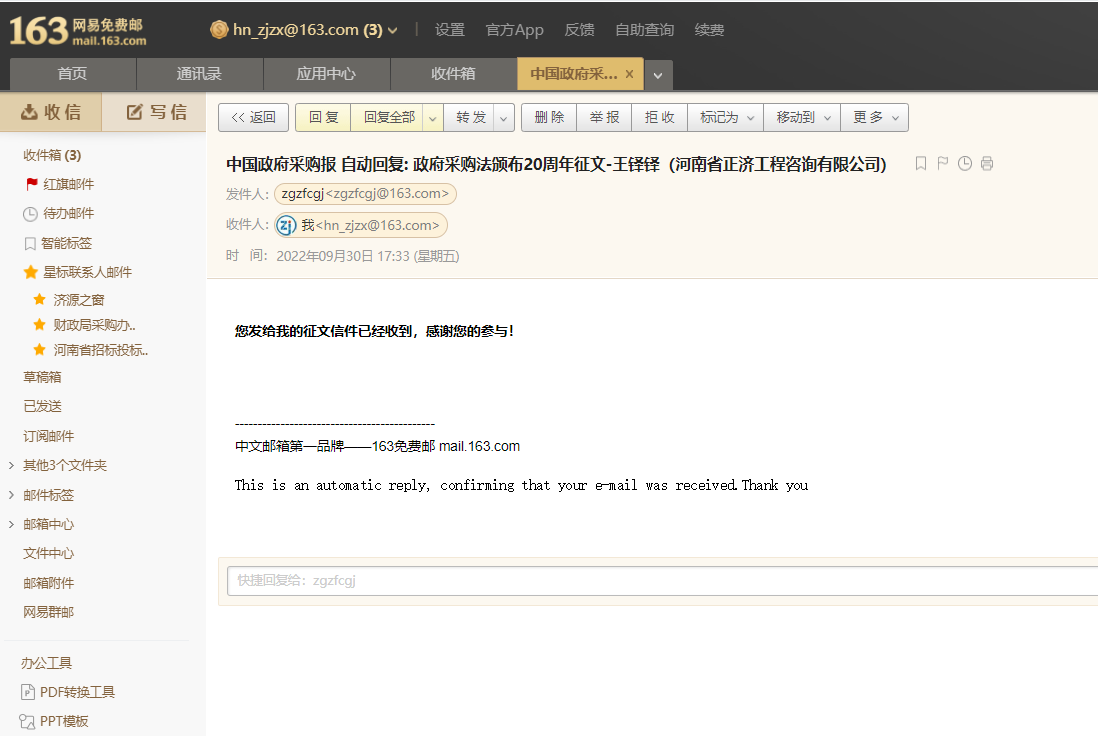Click the quick reply input field
Viewport: 1098px width, 736px height.
[660, 580]
